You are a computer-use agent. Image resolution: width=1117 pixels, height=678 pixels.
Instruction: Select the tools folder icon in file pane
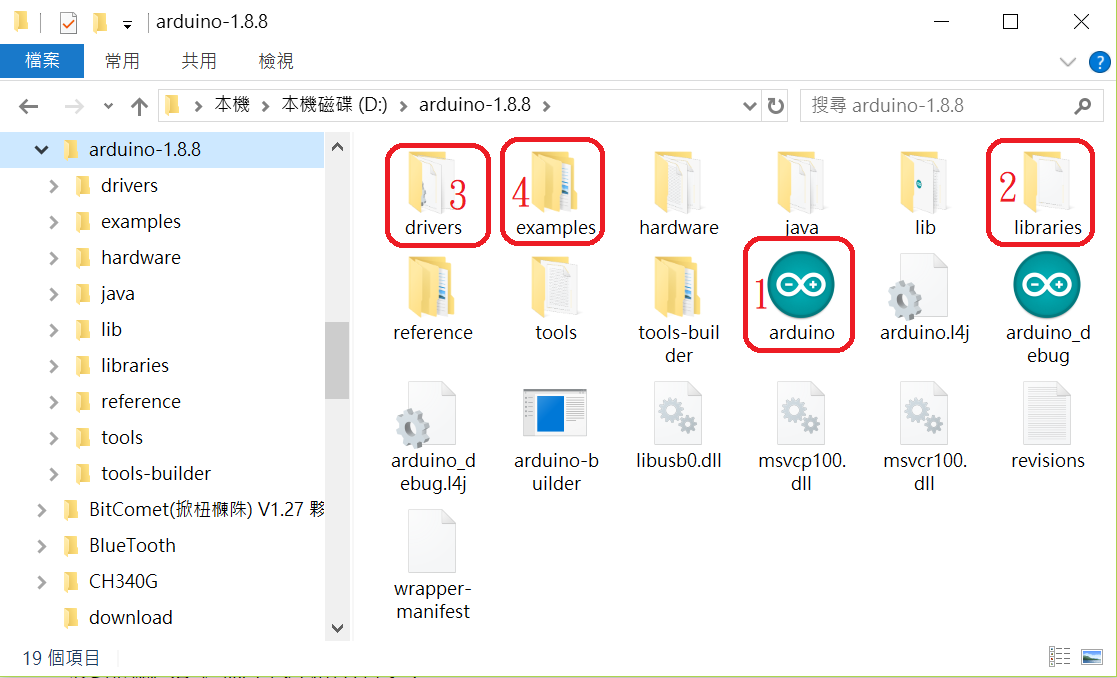pyautogui.click(x=555, y=286)
